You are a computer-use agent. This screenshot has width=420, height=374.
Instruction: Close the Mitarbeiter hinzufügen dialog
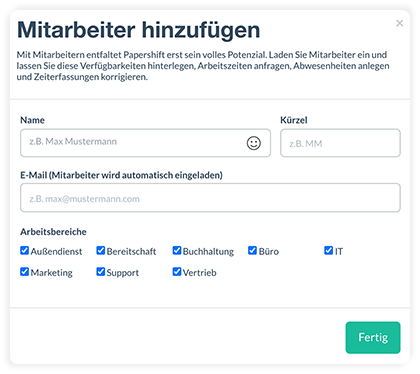point(399,23)
